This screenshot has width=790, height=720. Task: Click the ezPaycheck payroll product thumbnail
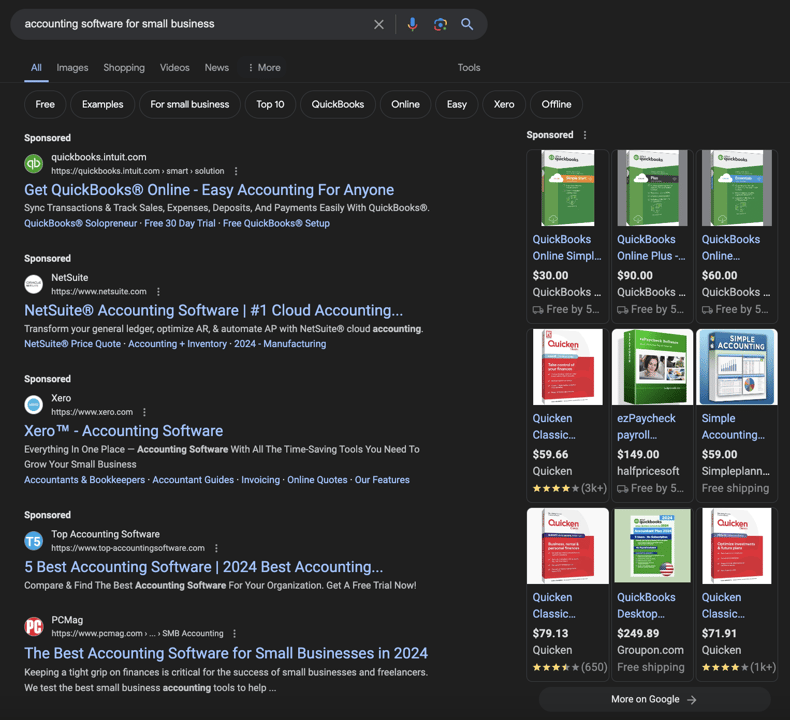652,367
